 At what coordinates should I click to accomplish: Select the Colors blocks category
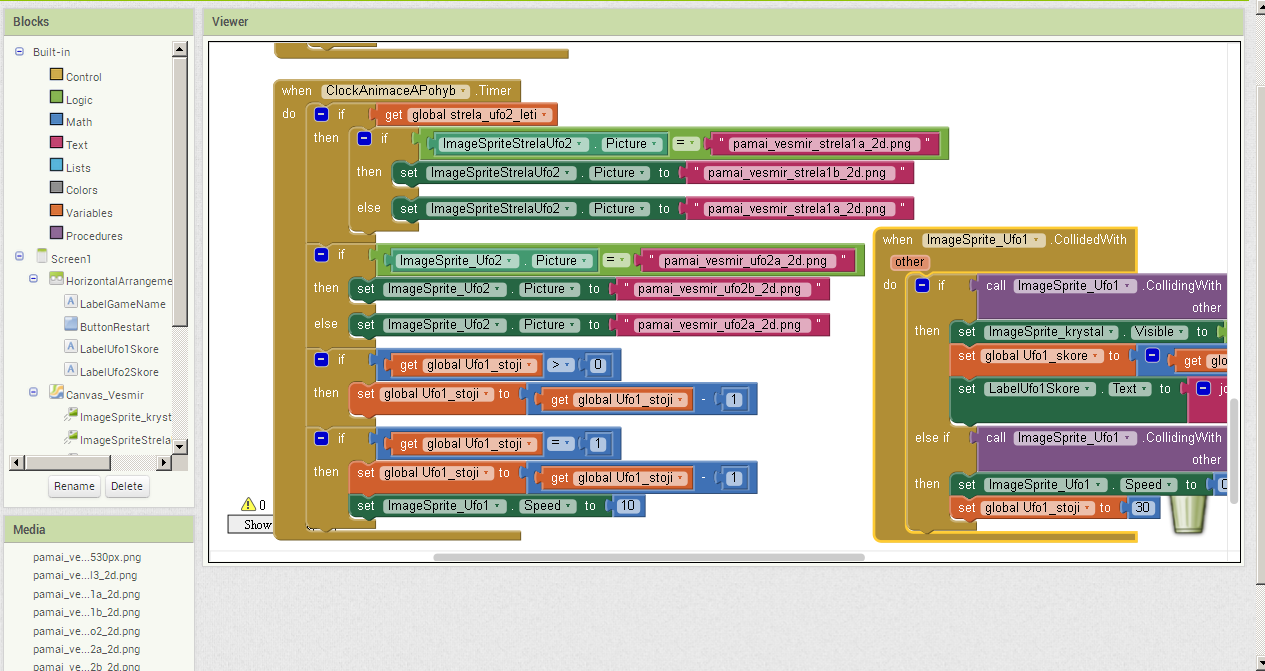point(74,190)
